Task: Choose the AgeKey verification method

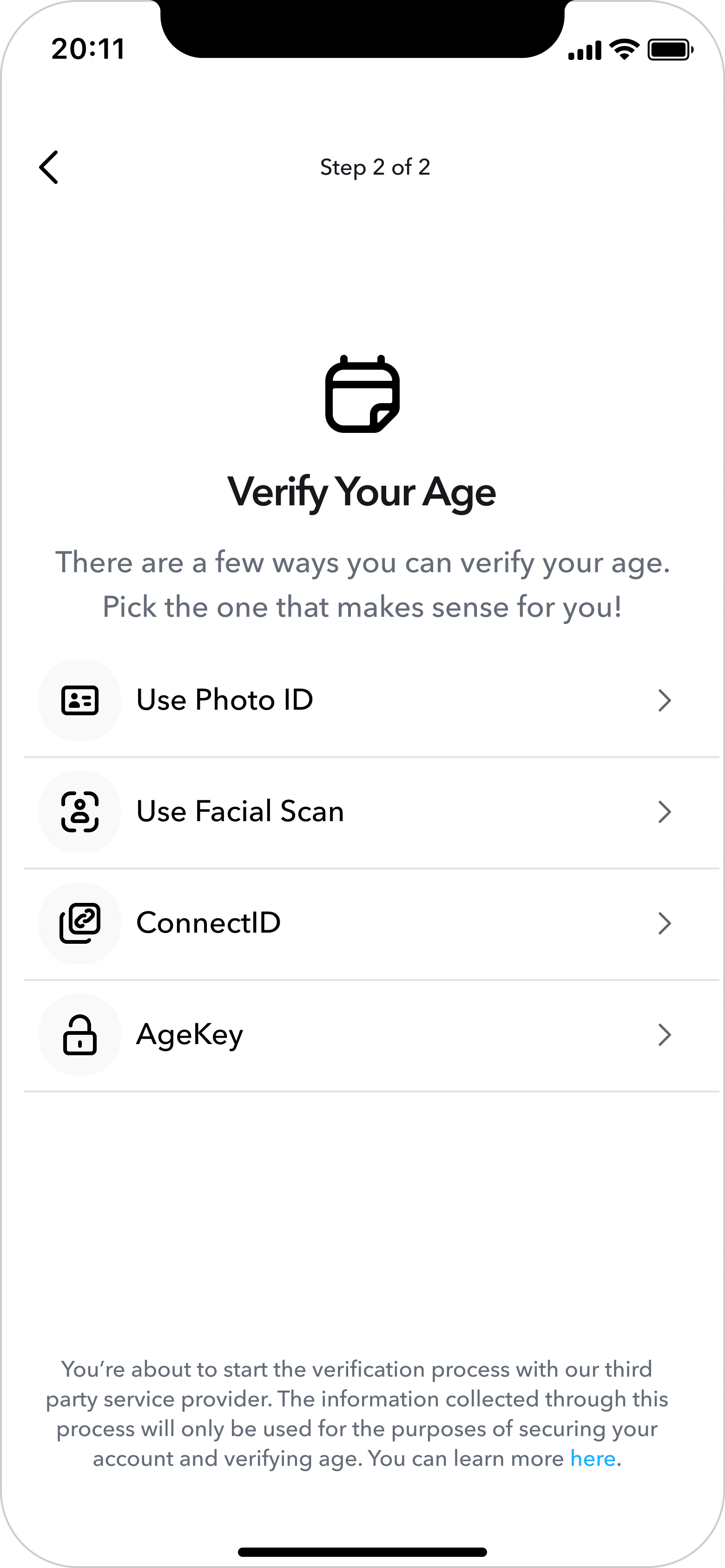Action: tap(190, 1034)
